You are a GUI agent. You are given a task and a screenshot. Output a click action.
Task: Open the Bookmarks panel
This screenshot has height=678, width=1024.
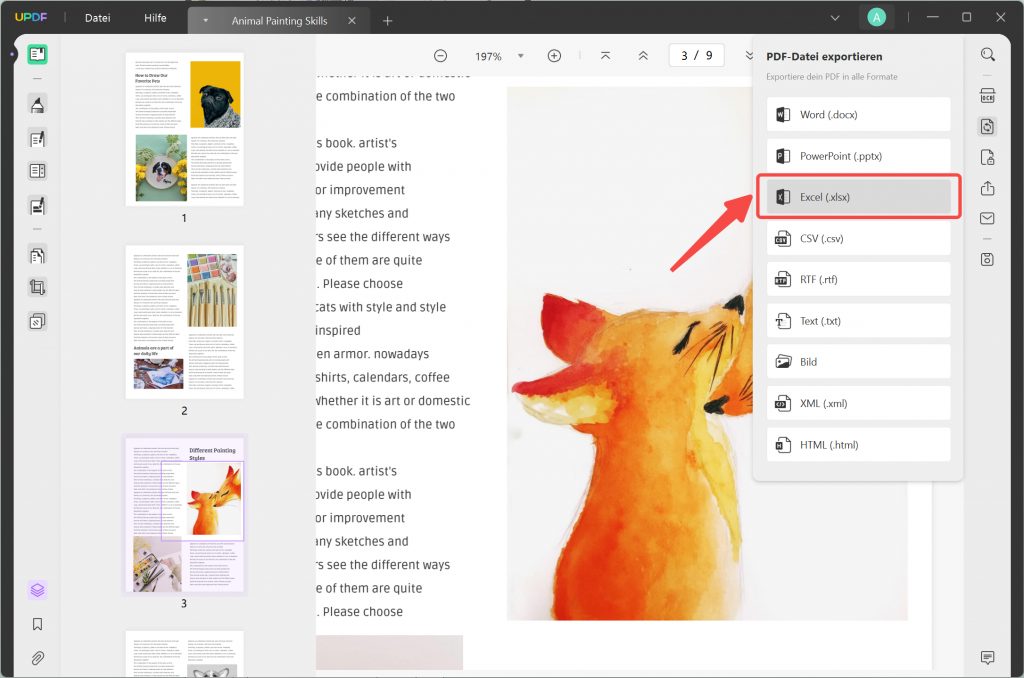(x=37, y=624)
